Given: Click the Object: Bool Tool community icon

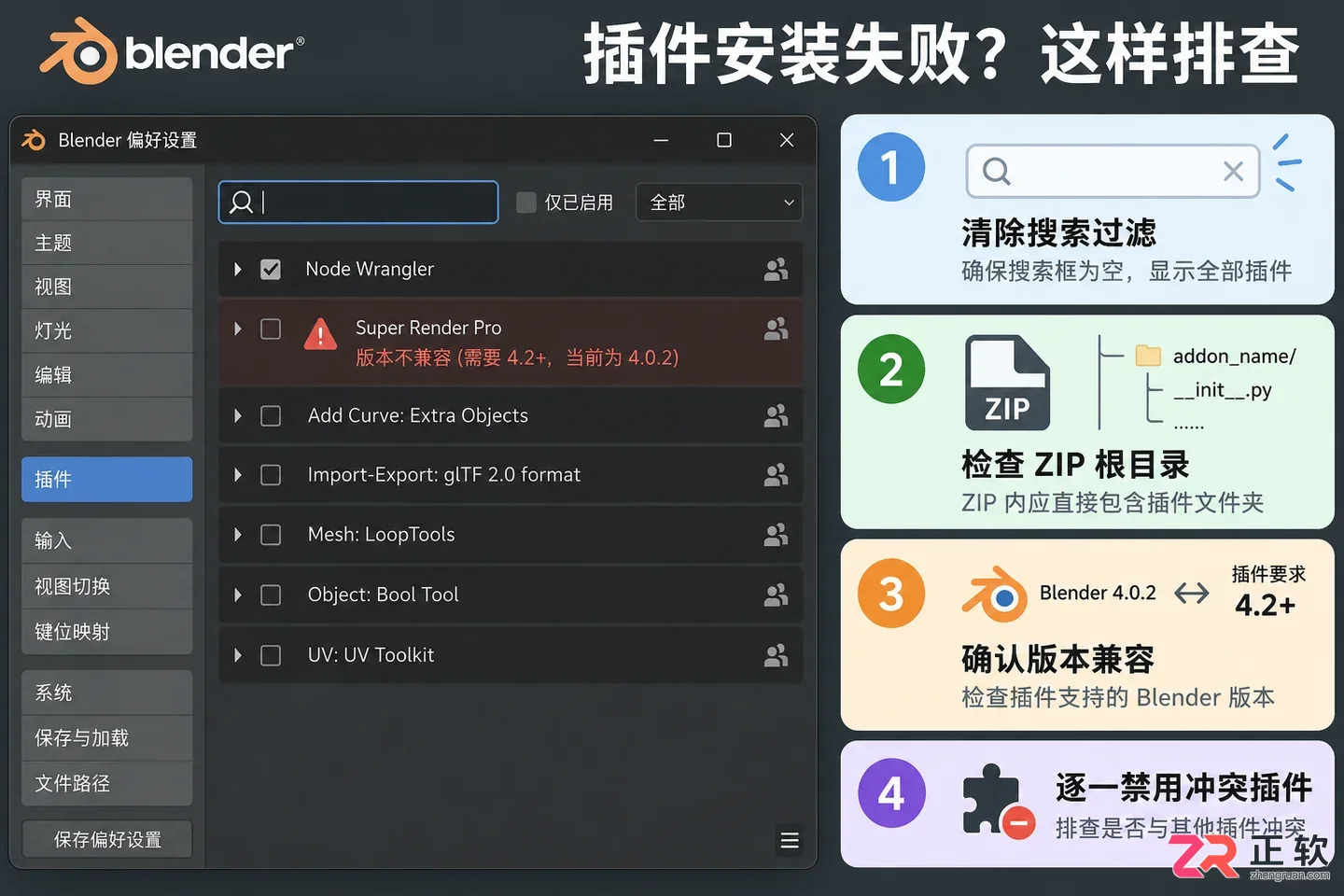Looking at the screenshot, I should coord(776,595).
